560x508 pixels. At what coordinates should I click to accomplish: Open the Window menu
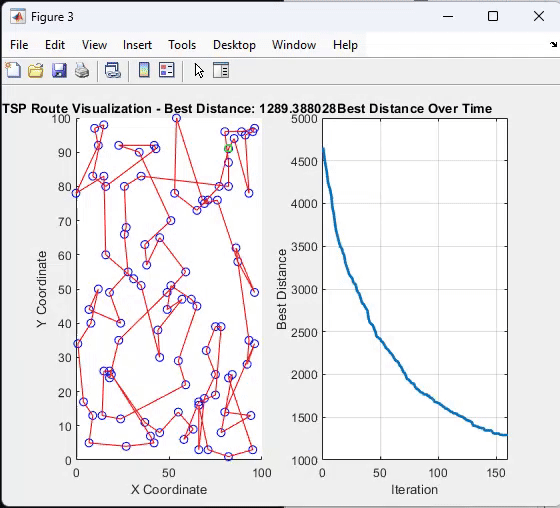[294, 45]
